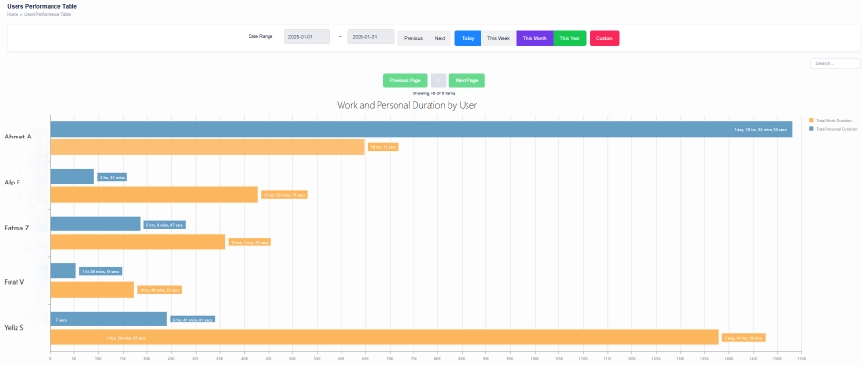This screenshot has width=862, height=367.
Task: Click the Next Page button
Action: [467, 80]
